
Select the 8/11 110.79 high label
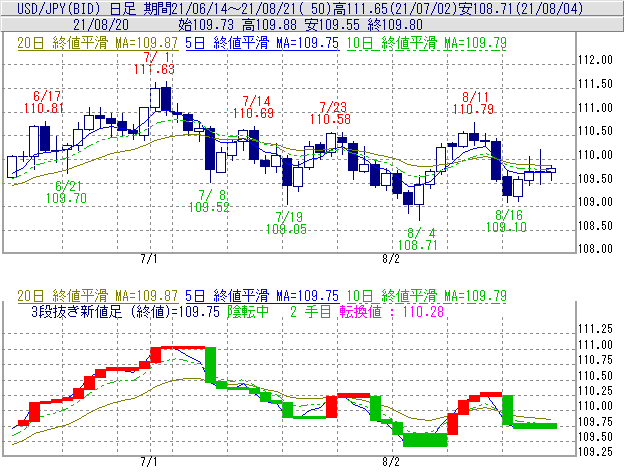(x=473, y=103)
